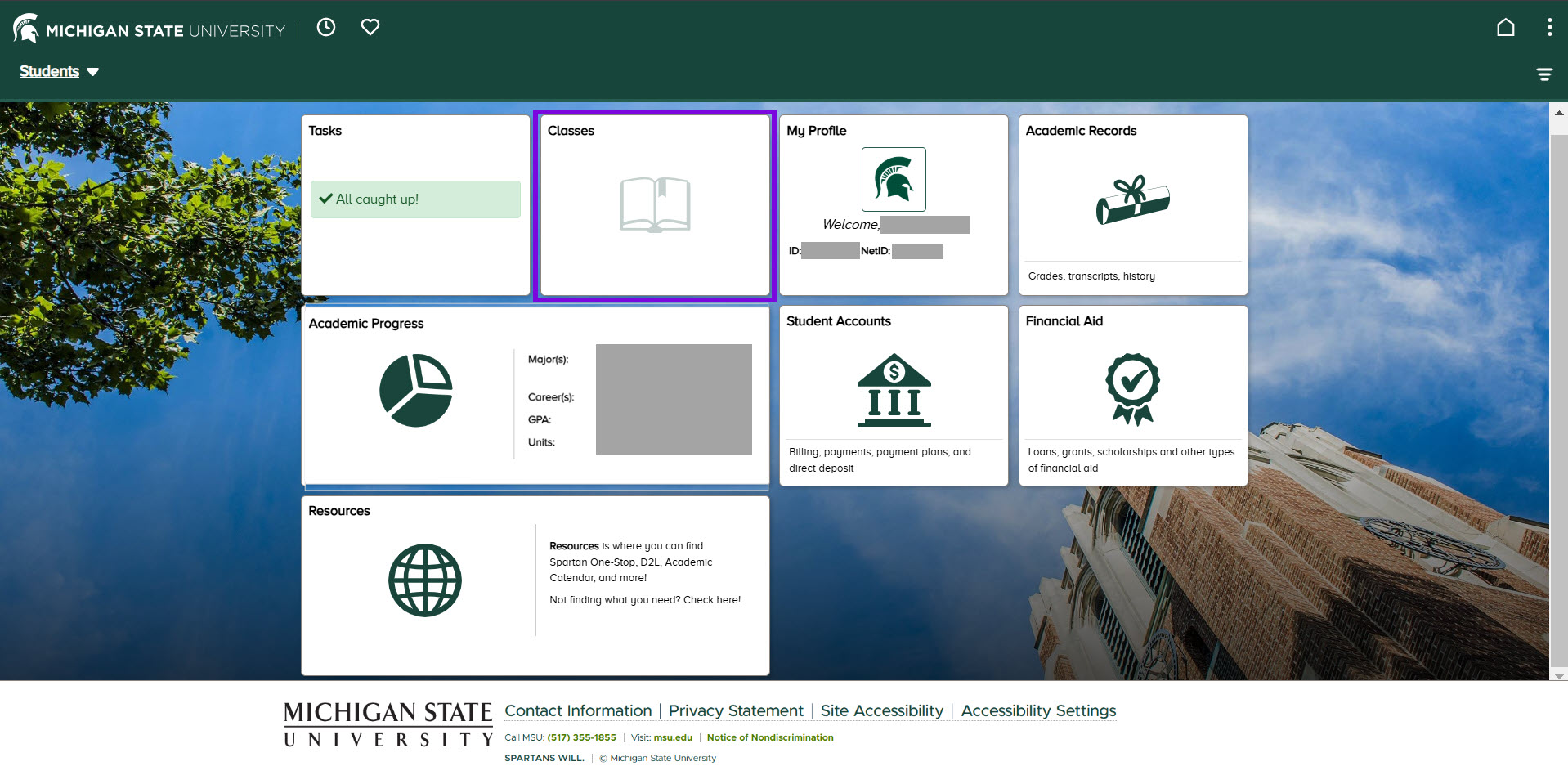View the Privacy Statement
Viewport: 1568px width, 775px height.
point(735,710)
